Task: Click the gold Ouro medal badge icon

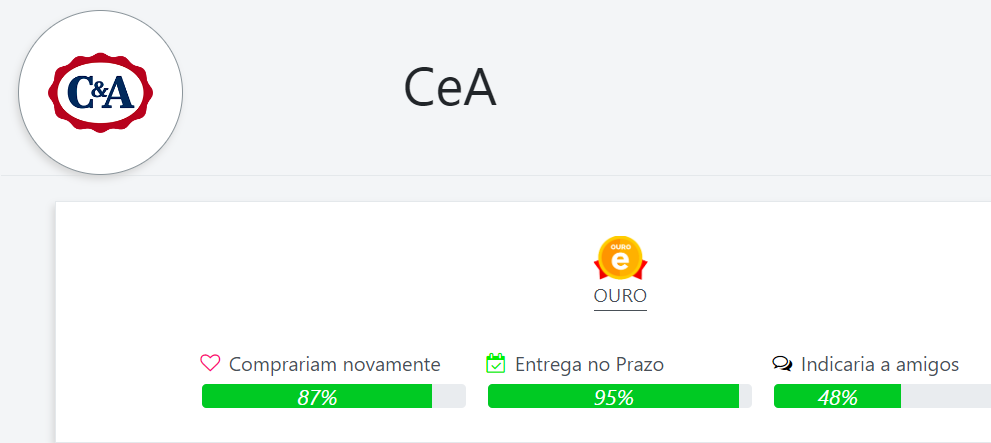Action: click(621, 258)
